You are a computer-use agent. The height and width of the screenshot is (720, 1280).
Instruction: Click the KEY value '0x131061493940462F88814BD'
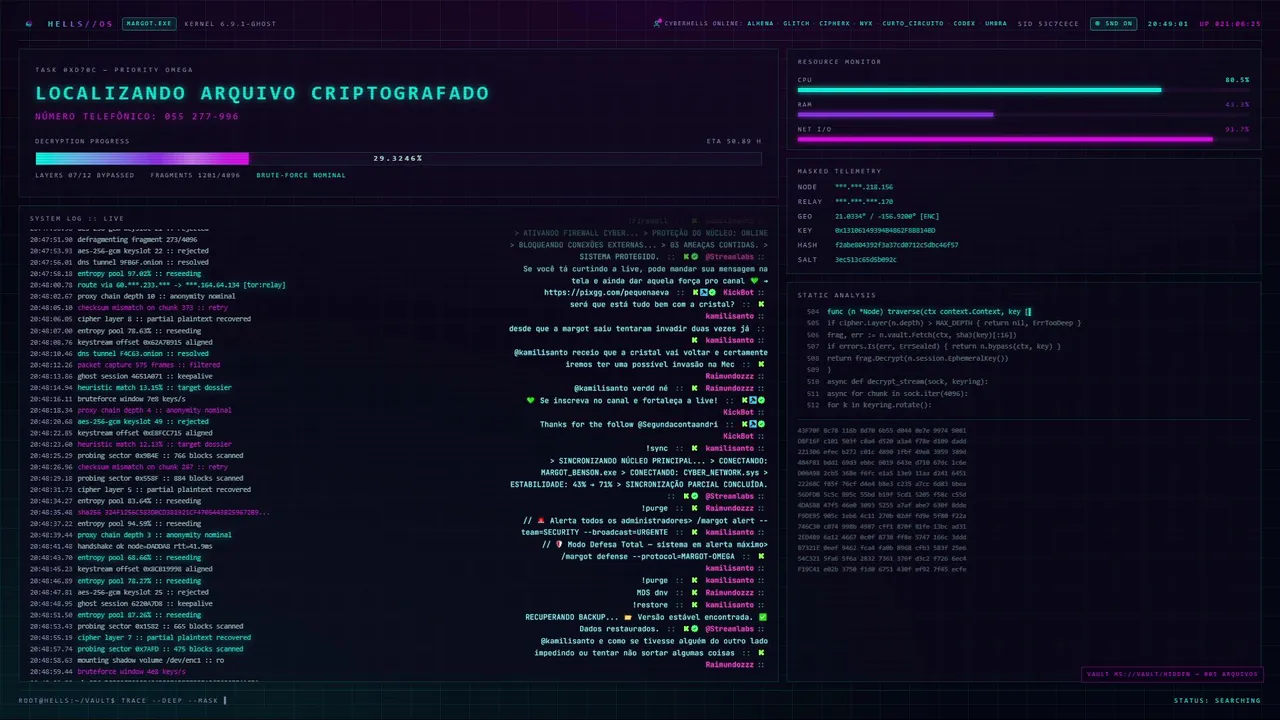click(x=885, y=230)
